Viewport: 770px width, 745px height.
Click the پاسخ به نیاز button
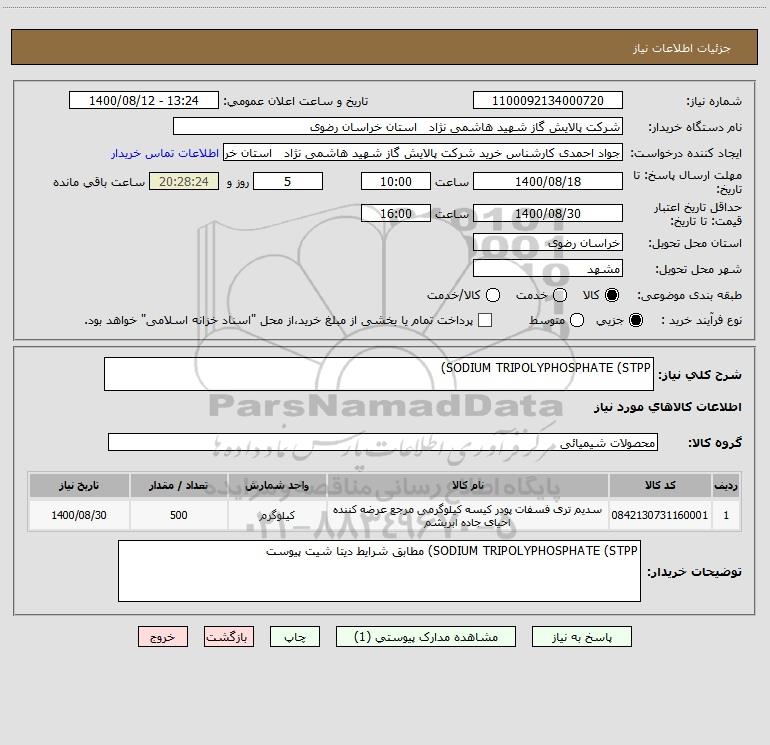(x=582, y=637)
